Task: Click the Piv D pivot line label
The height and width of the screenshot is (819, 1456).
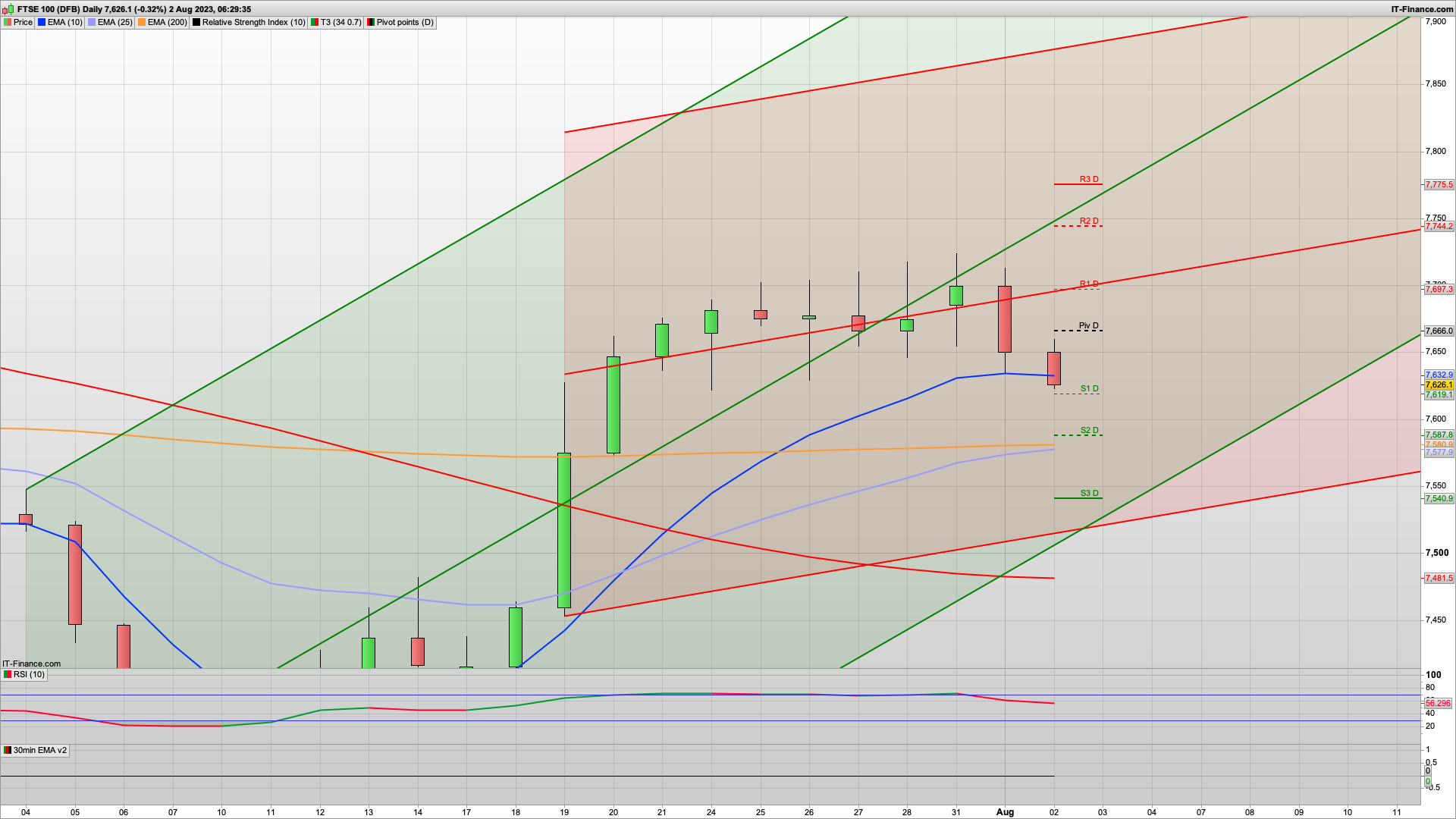Action: [1088, 325]
